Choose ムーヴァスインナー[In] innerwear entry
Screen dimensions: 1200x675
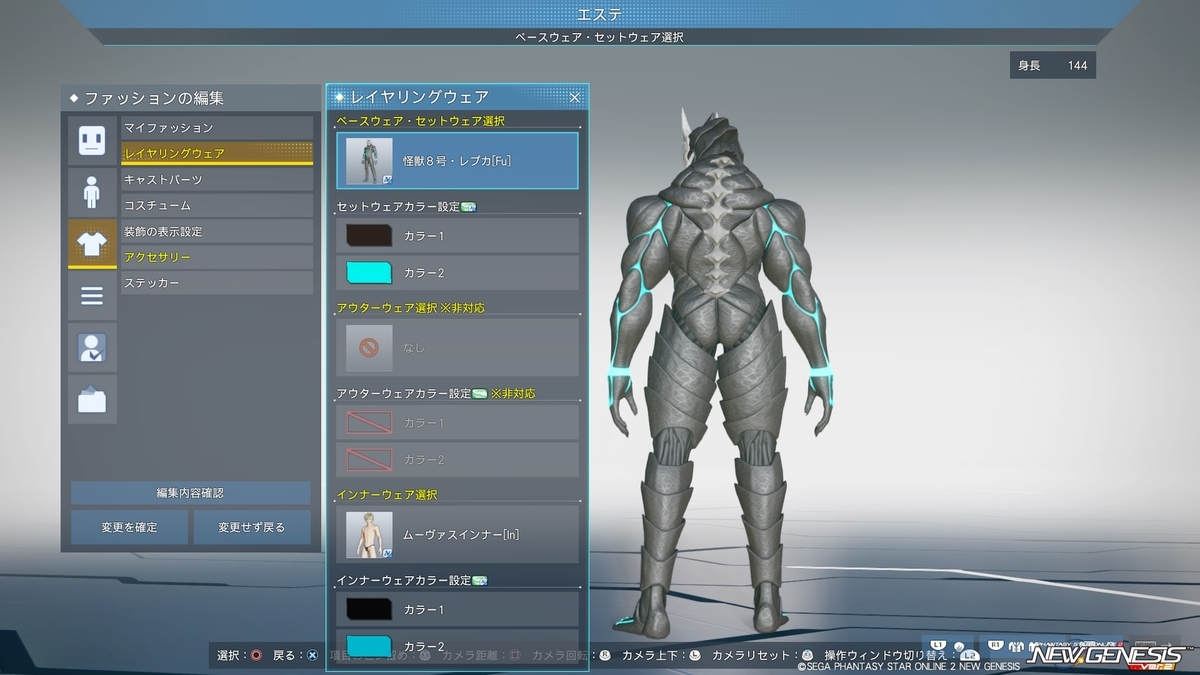[x=457, y=534]
